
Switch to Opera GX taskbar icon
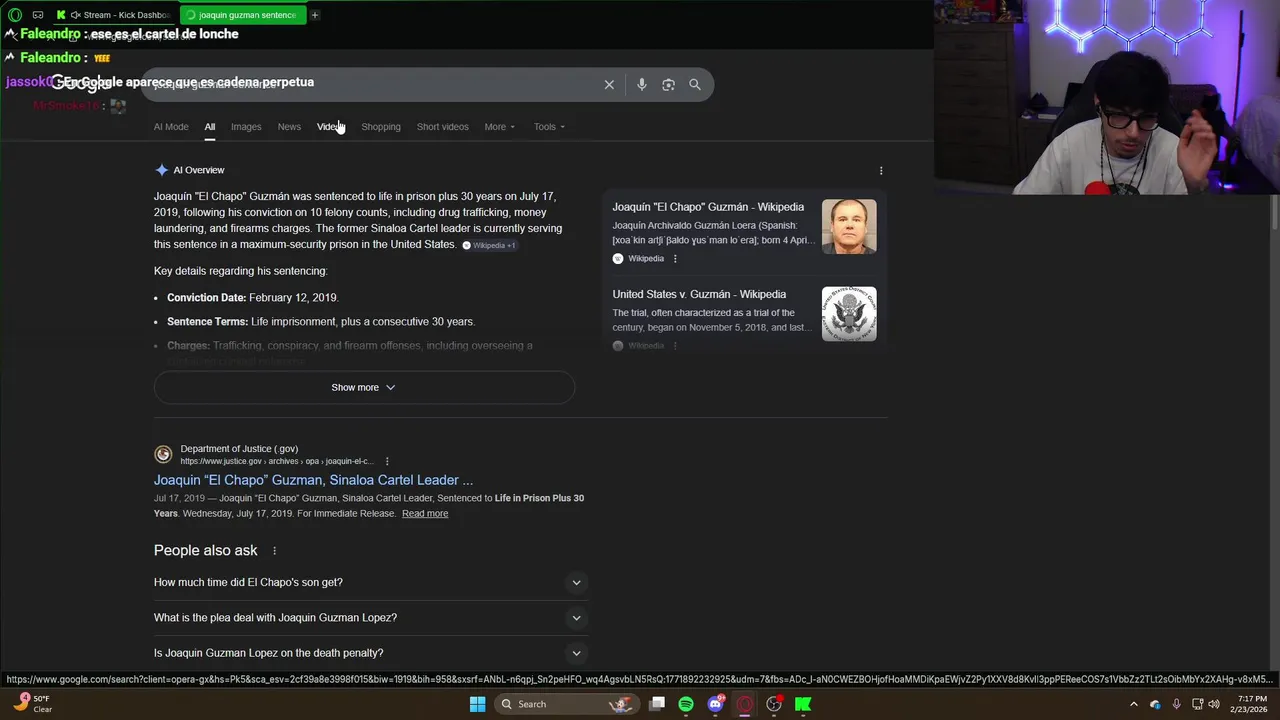click(x=744, y=704)
